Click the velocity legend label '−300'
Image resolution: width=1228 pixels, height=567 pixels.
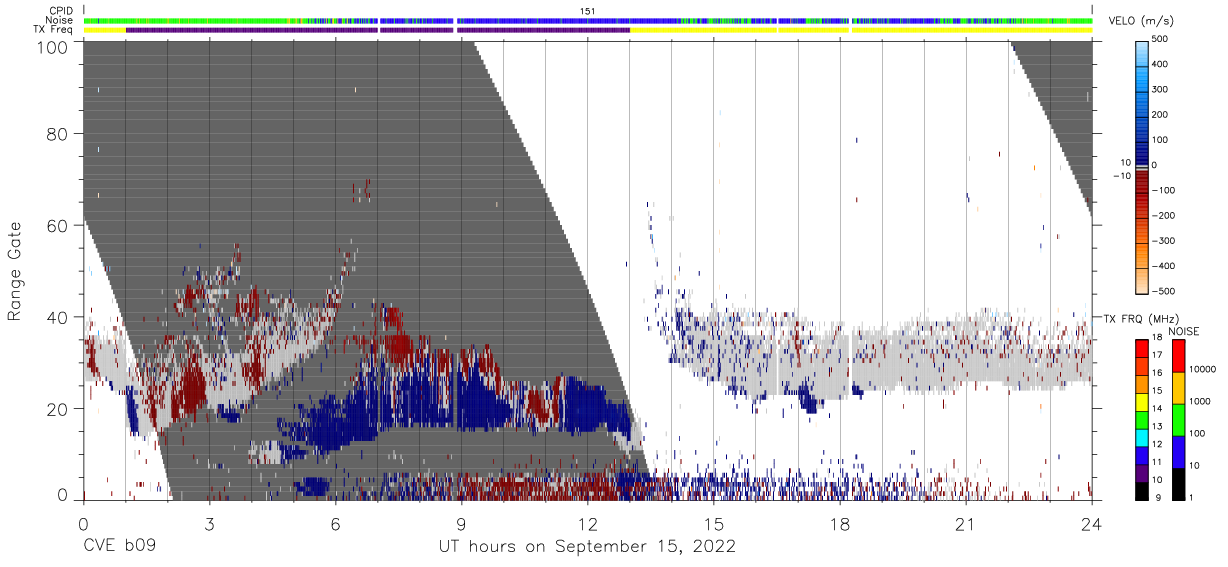click(x=1163, y=241)
